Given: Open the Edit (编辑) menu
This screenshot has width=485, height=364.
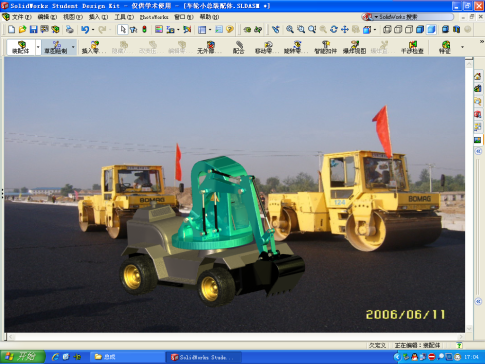Looking at the screenshot, I should pyautogui.click(x=47, y=17).
